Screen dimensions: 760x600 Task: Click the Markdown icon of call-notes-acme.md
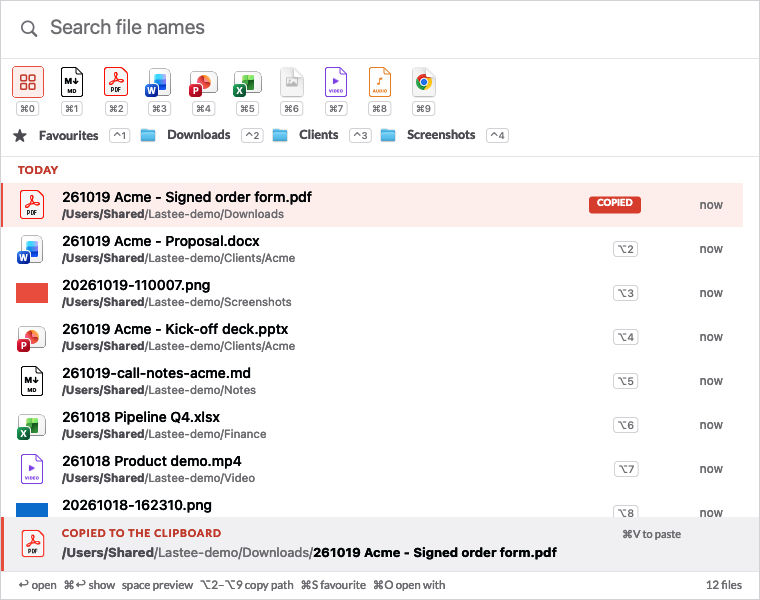click(32, 381)
